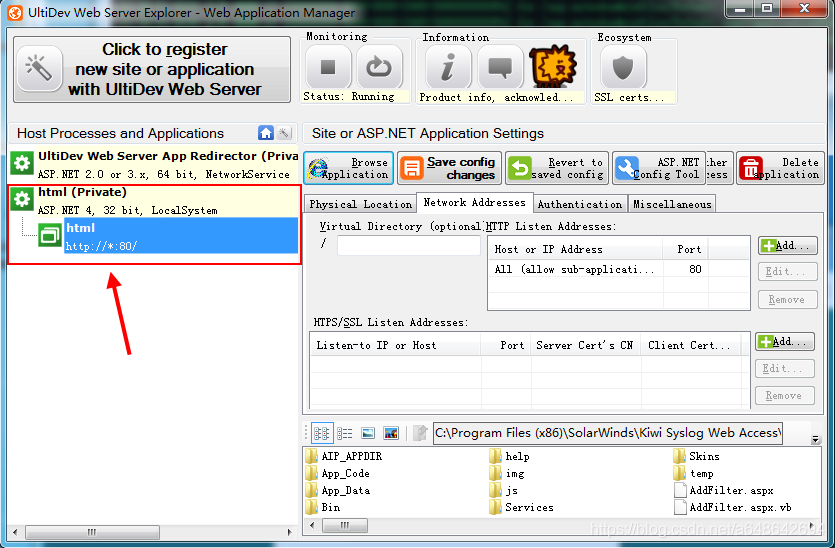
Task: Switch to the Network Addresses tab
Action: tap(474, 202)
